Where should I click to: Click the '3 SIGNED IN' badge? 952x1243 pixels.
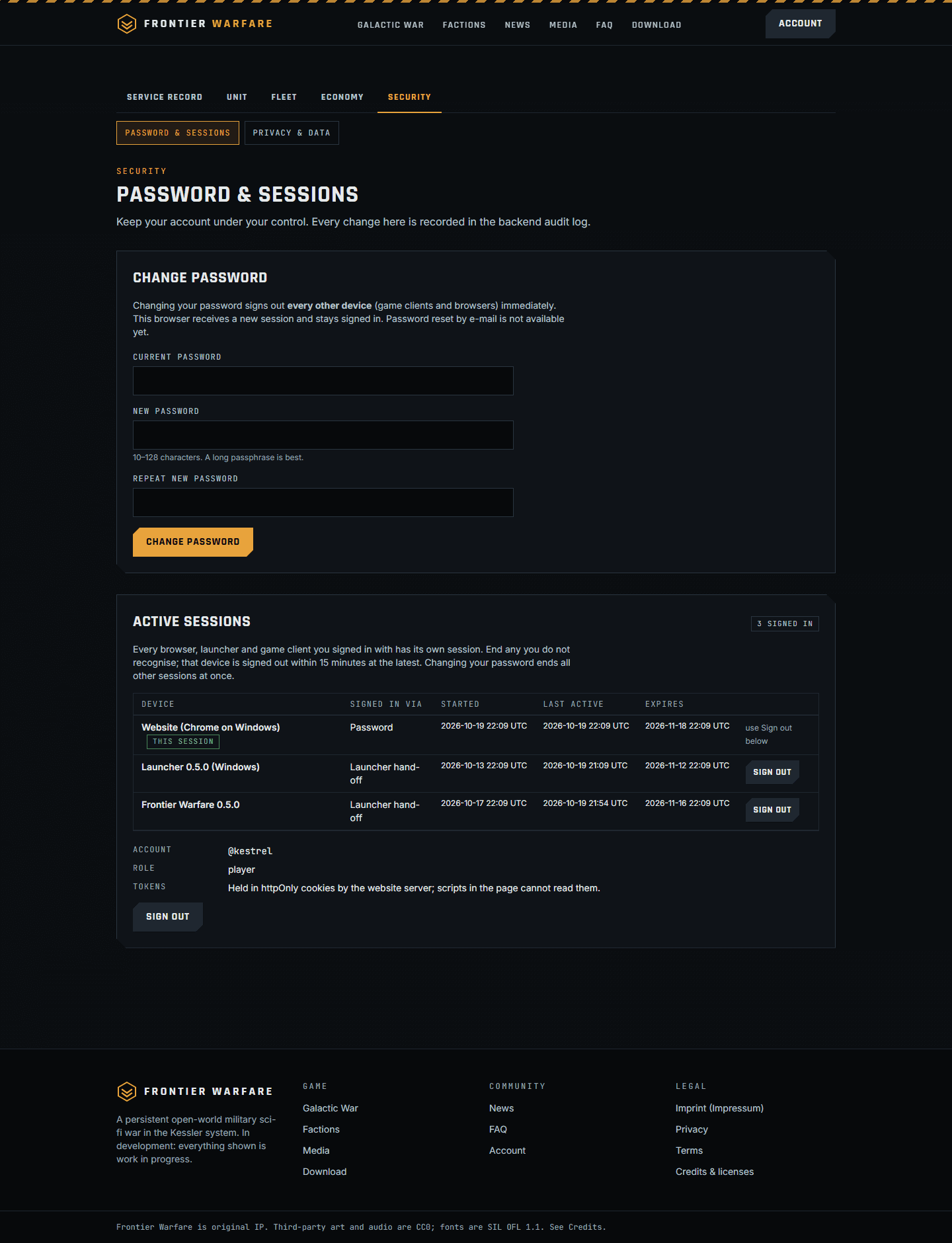point(785,624)
